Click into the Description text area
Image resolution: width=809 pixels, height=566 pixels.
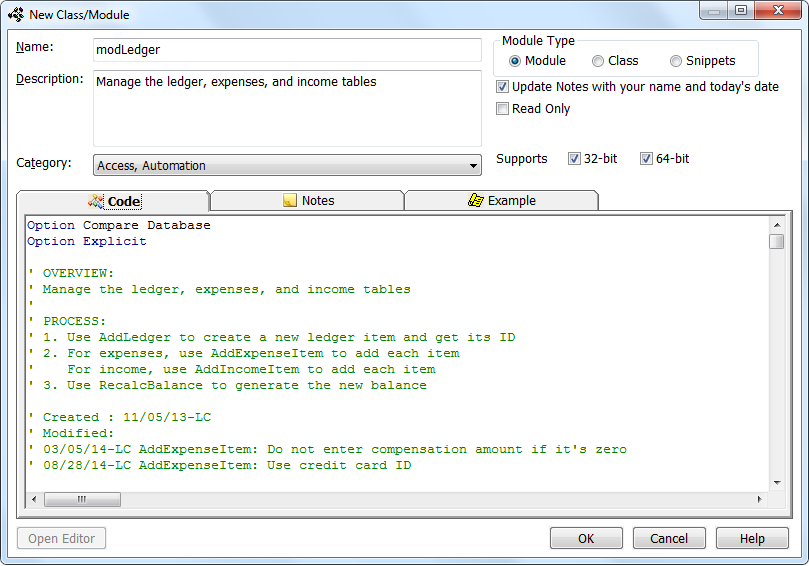pos(287,108)
